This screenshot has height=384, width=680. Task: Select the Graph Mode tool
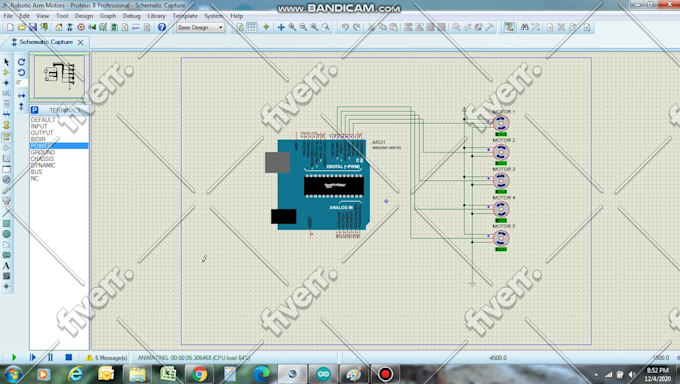[6, 158]
